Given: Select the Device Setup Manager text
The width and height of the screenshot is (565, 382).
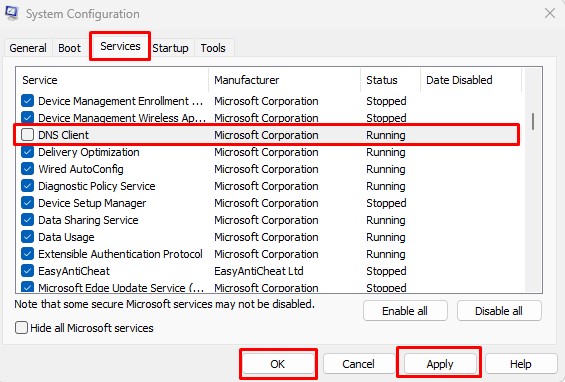Looking at the screenshot, I should click(x=92, y=203).
